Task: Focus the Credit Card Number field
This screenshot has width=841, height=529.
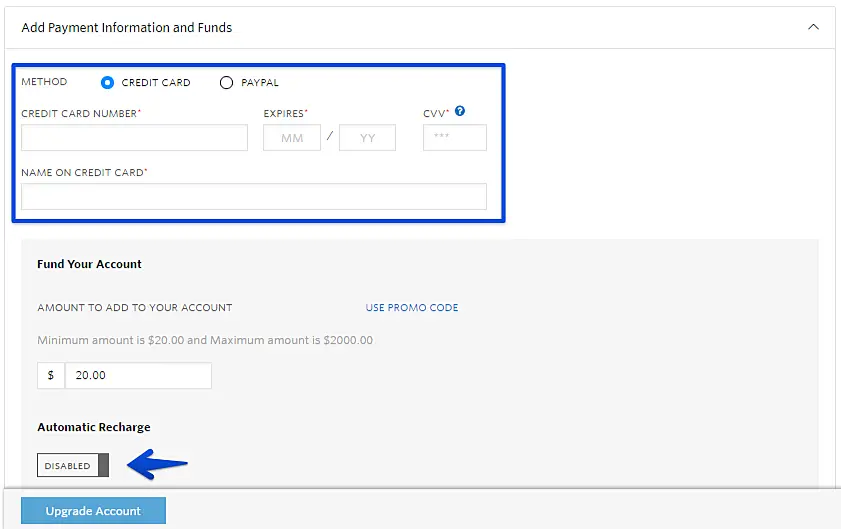Action: (x=135, y=137)
